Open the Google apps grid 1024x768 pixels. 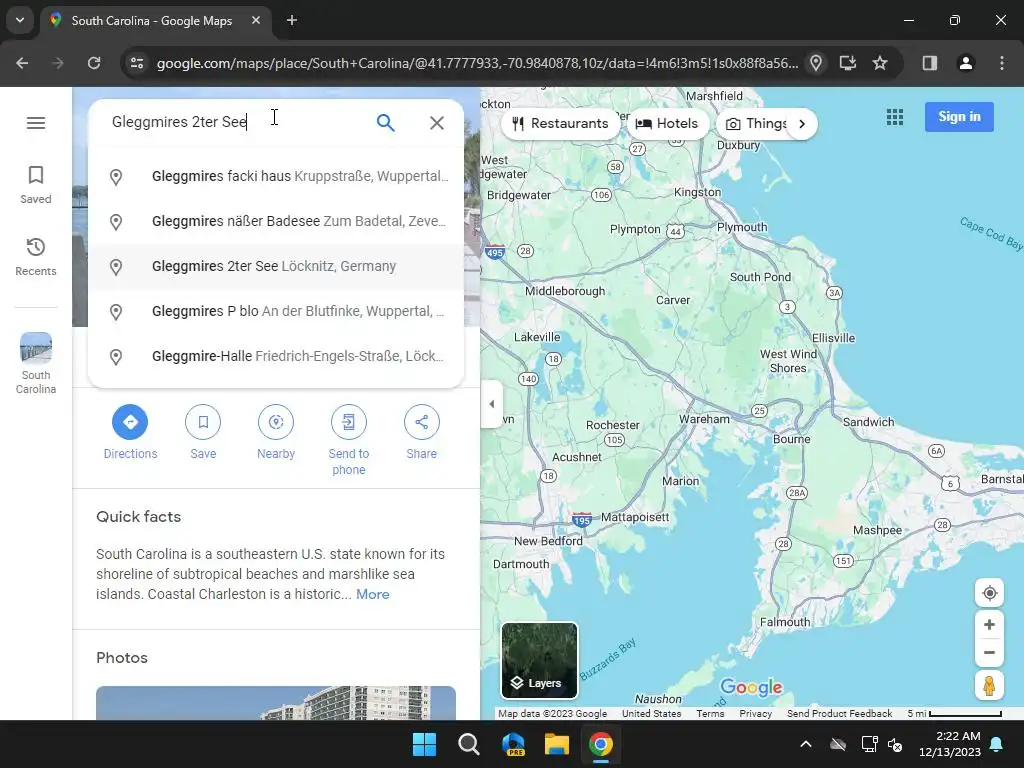coord(895,117)
